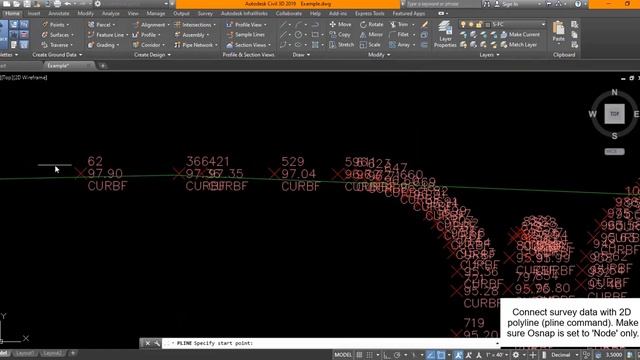
Task: Toggle object snap in status bar
Action: point(441,355)
